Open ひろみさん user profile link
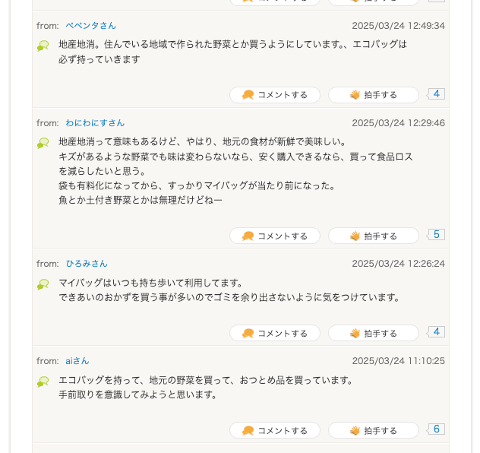Image resolution: width=480 pixels, height=453 pixels. point(86,264)
